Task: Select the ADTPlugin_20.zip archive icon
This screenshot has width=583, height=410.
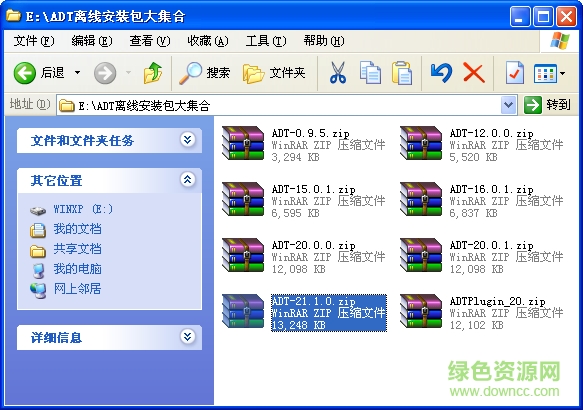Action: click(x=421, y=311)
